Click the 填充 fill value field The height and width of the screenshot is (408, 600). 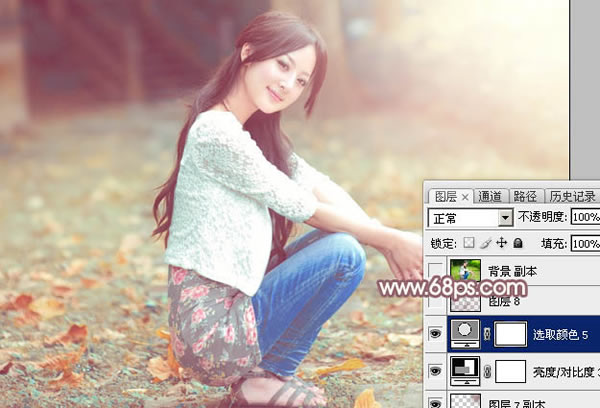[x=585, y=243]
